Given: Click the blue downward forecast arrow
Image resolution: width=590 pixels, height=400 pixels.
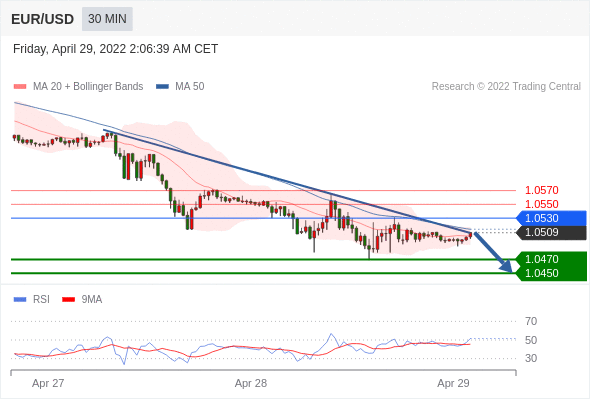Looking at the screenshot, I should coord(494,252).
